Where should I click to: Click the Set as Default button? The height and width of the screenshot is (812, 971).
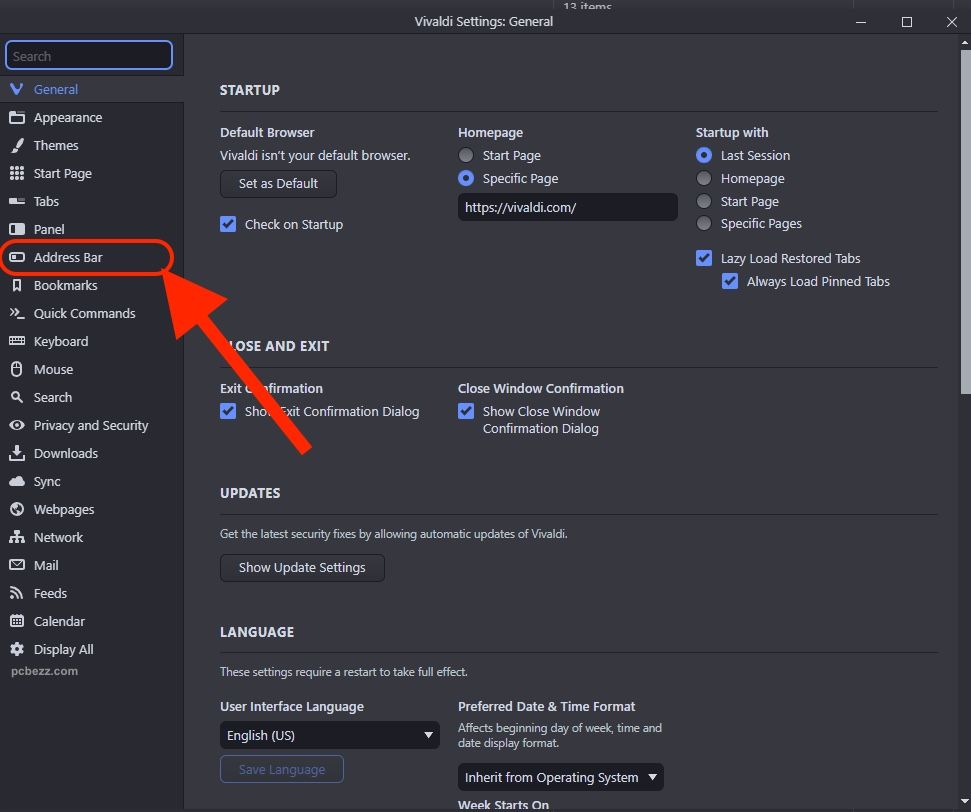[278, 184]
